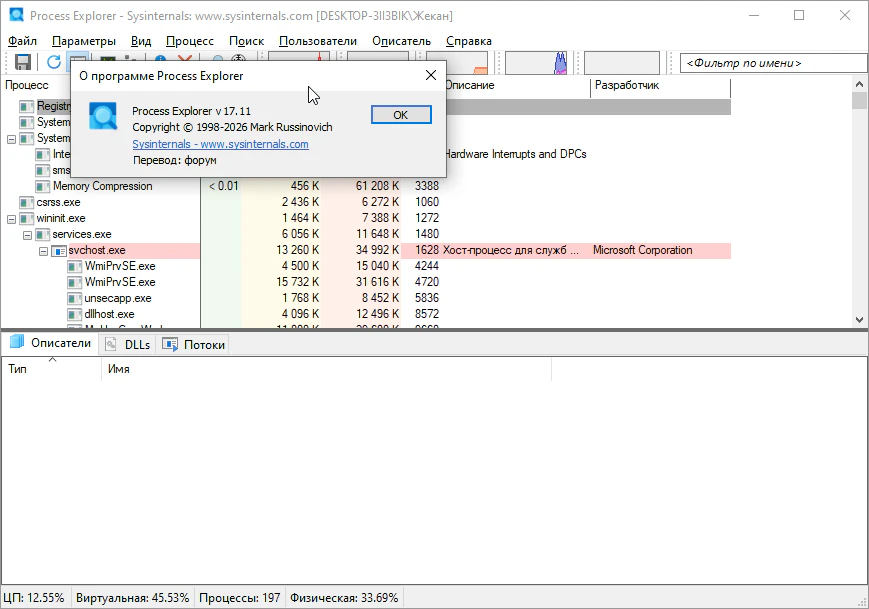Click the Process Explorer logo in About dialog
869x609 pixels.
103,116
